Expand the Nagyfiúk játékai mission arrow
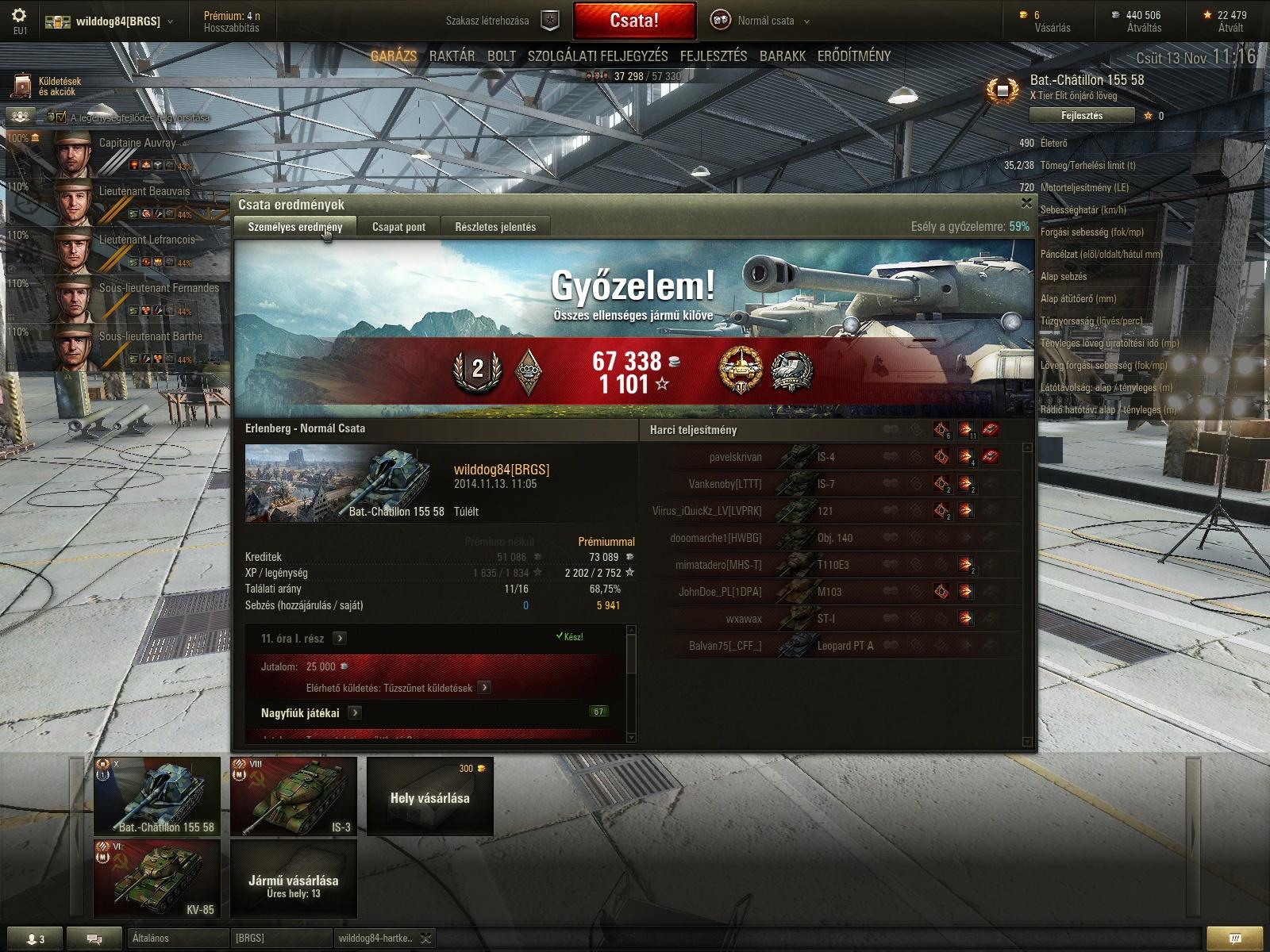Image resolution: width=1270 pixels, height=952 pixels. [x=355, y=712]
